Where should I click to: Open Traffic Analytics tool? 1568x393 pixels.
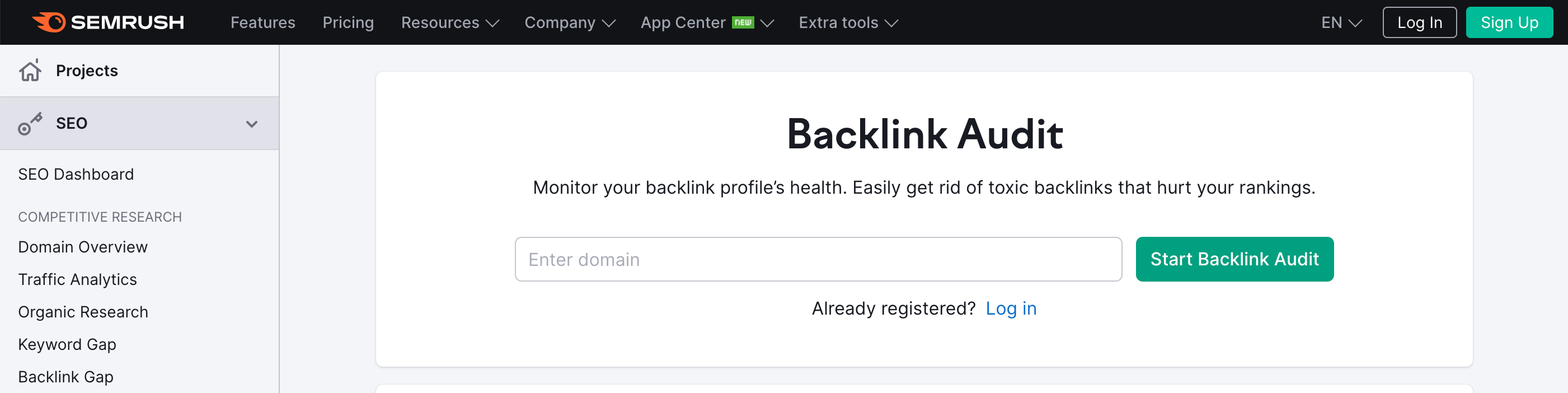pyautogui.click(x=77, y=279)
